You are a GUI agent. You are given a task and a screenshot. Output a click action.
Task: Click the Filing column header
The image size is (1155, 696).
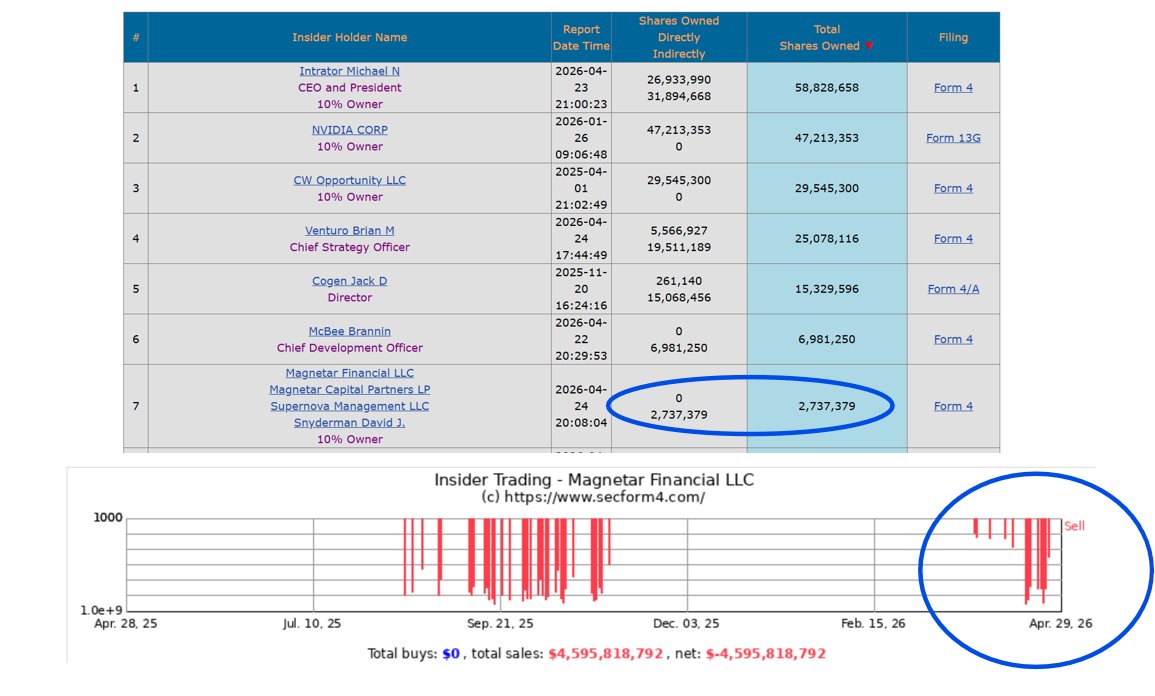coord(953,38)
